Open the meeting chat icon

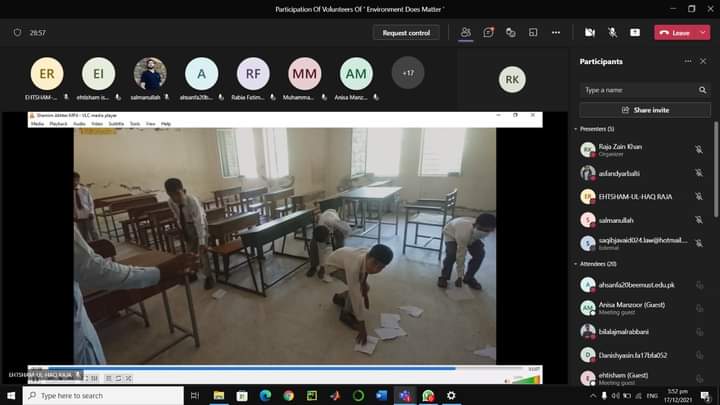(x=489, y=32)
